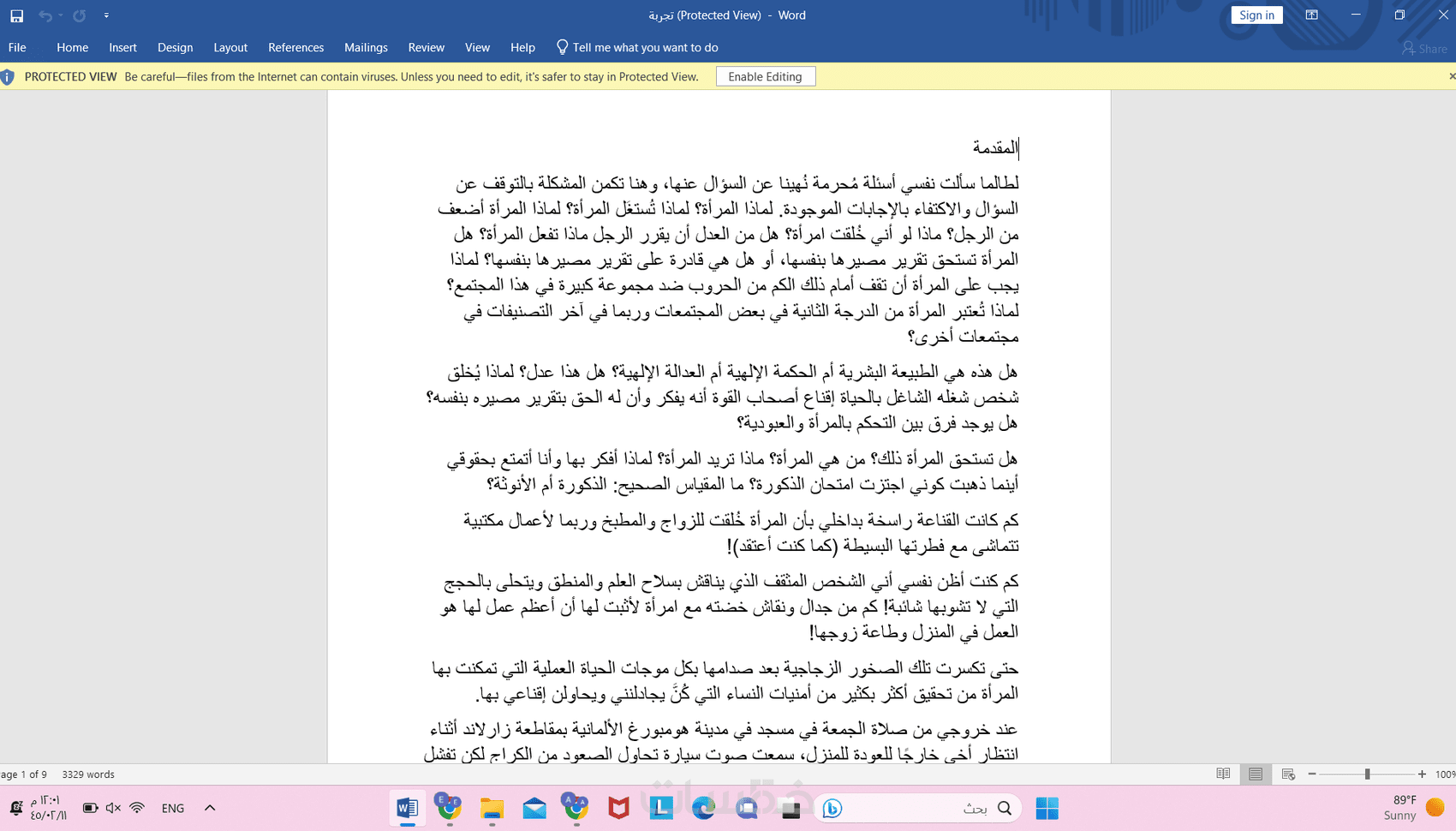The height and width of the screenshot is (831, 1456).
Task: Open the Windows Start menu
Action: (1047, 808)
